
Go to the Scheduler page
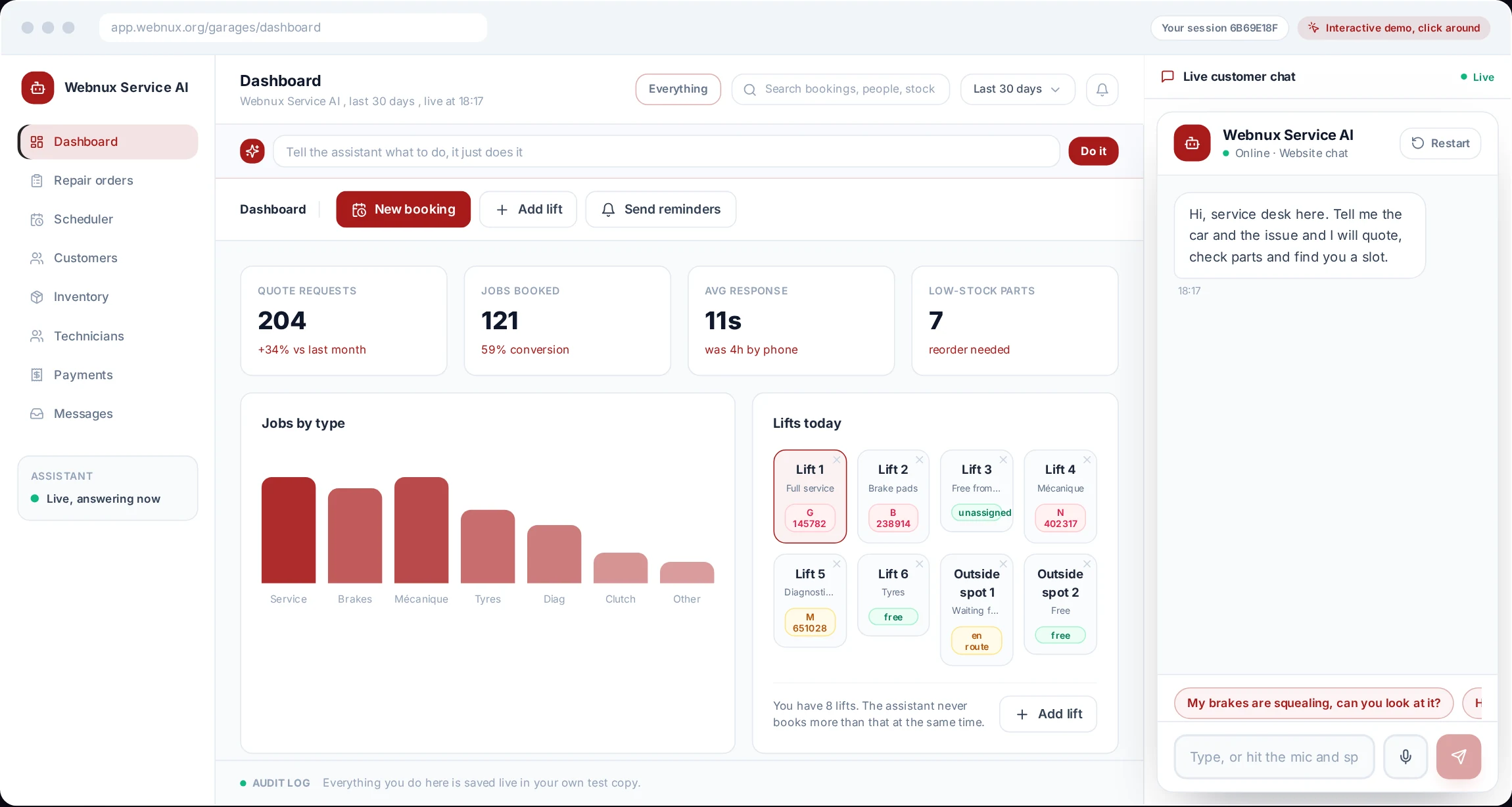108,219
